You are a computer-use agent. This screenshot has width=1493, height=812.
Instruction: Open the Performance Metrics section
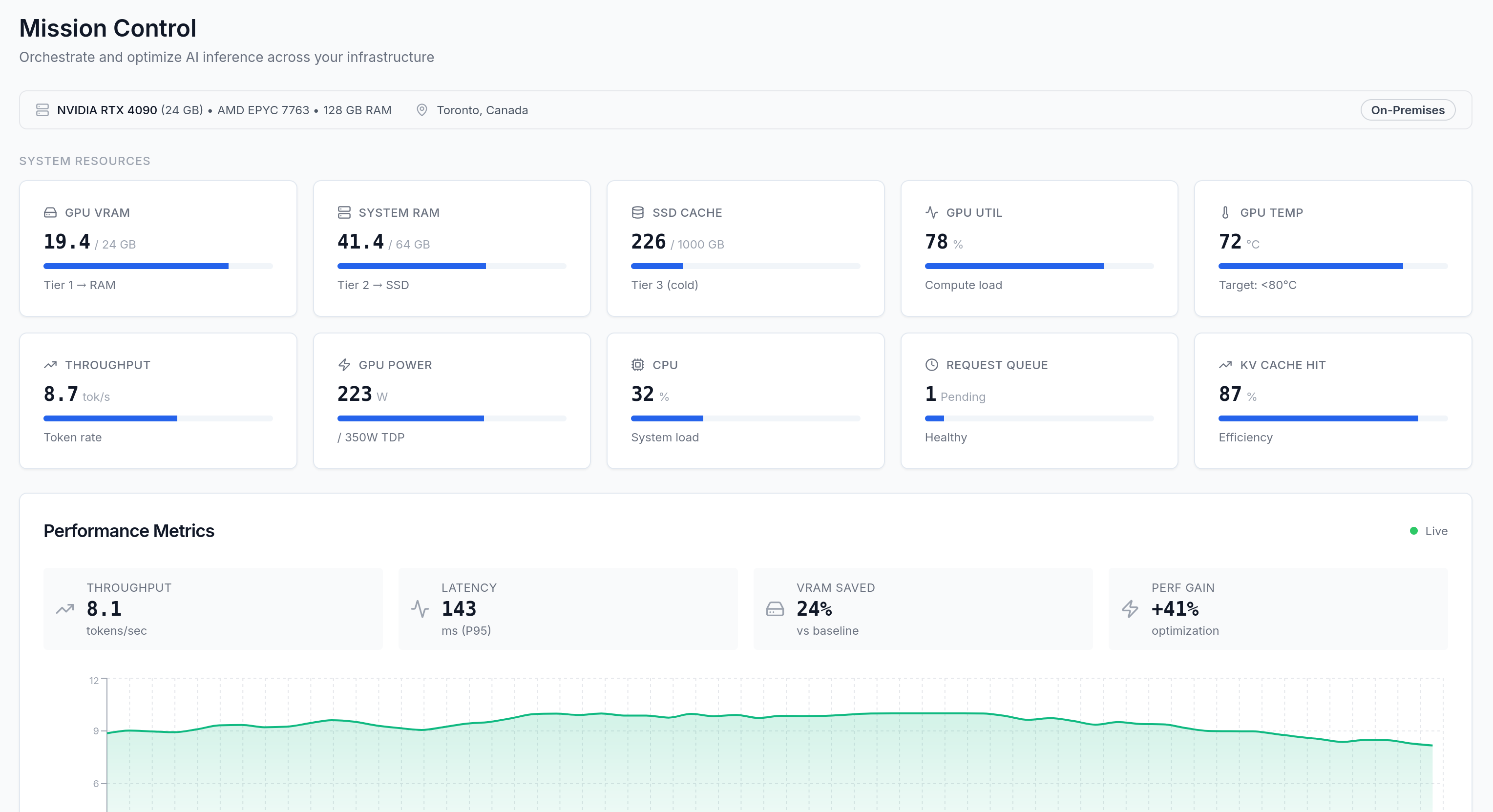point(128,531)
